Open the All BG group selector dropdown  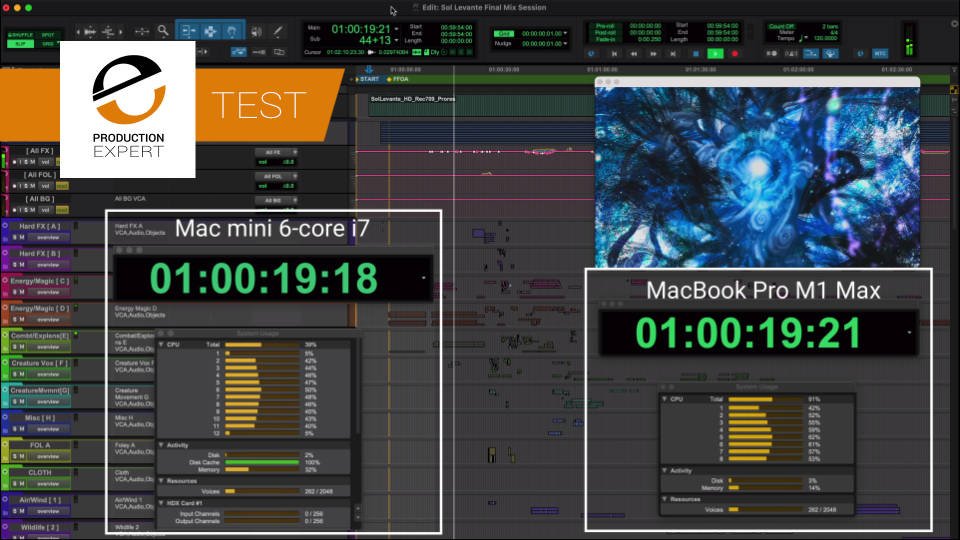click(x=276, y=200)
